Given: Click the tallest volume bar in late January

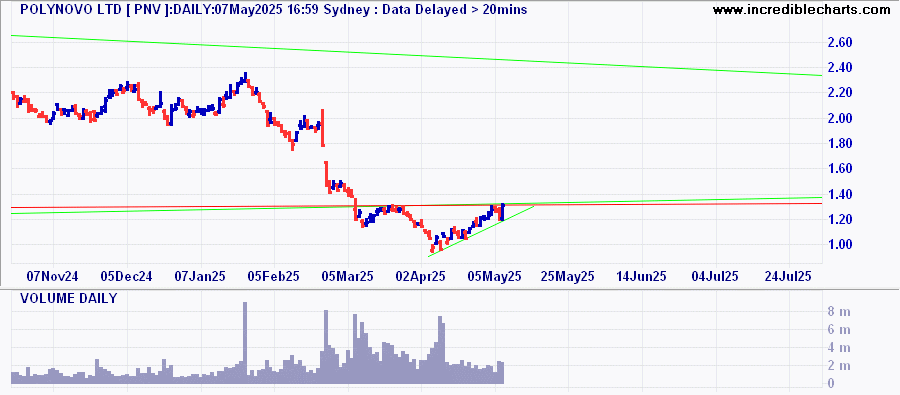Looking at the screenshot, I should click(245, 343).
